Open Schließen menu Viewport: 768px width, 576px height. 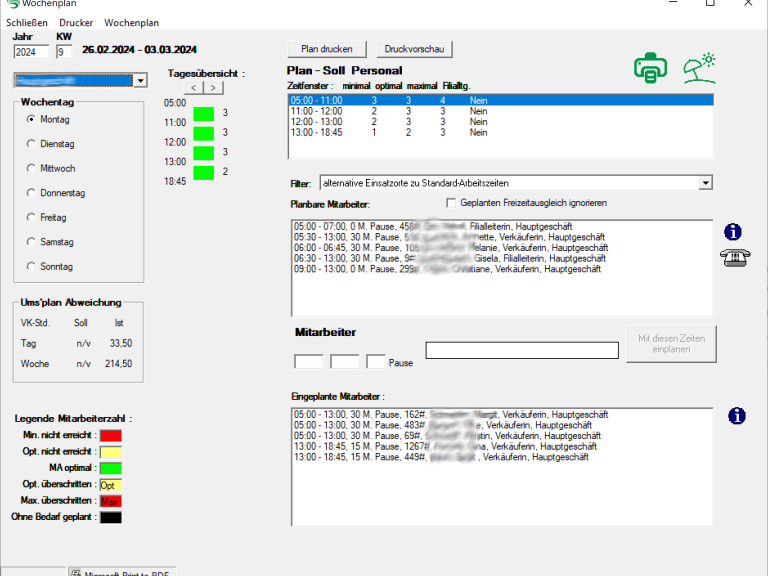pyautogui.click(x=27, y=23)
